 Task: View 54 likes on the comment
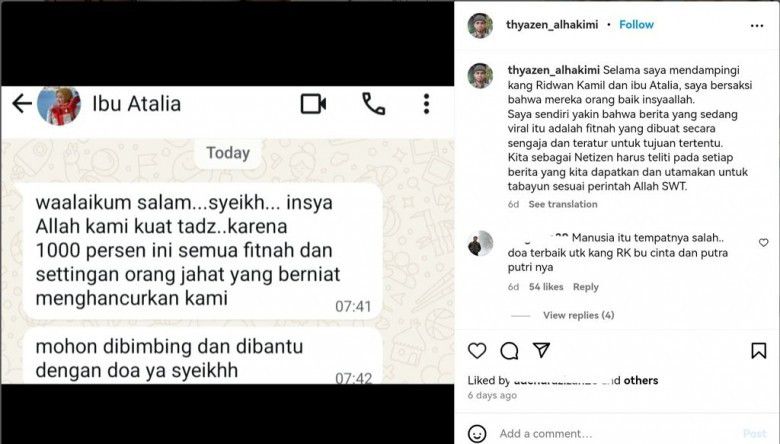pos(546,287)
